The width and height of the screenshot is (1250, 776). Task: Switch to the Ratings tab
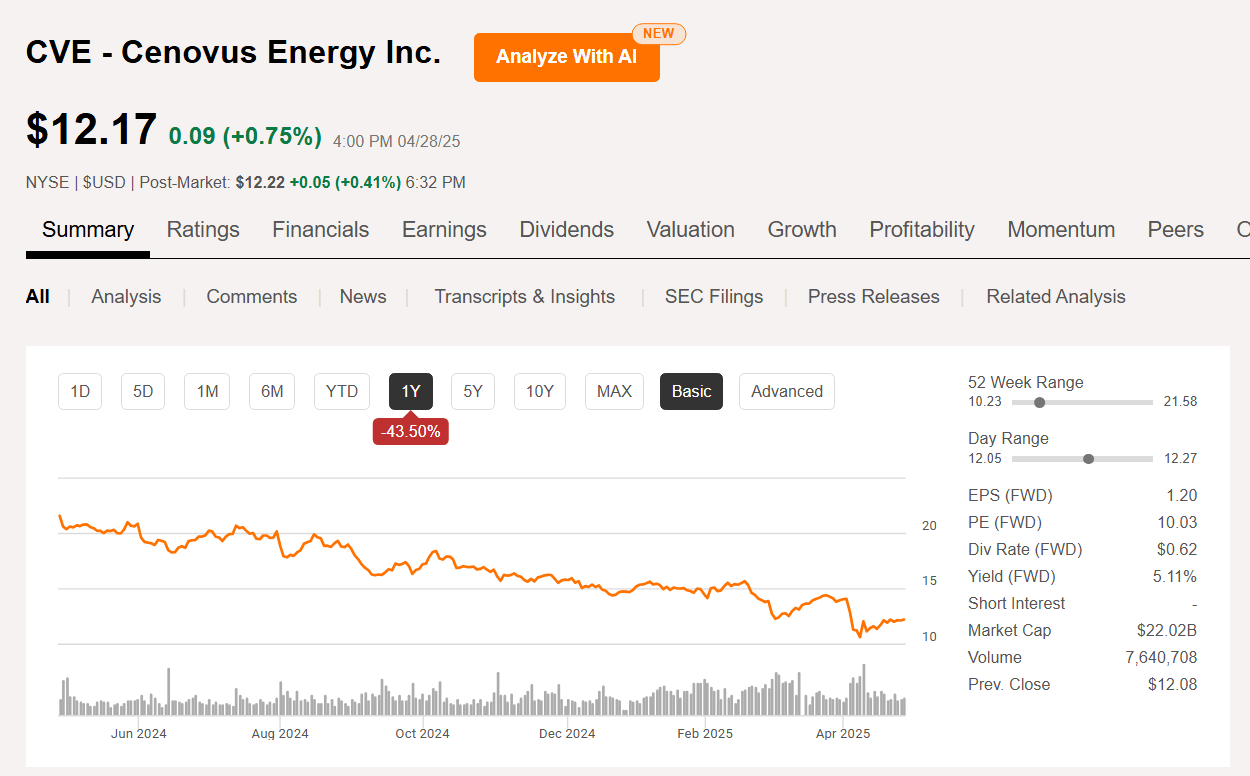(203, 230)
